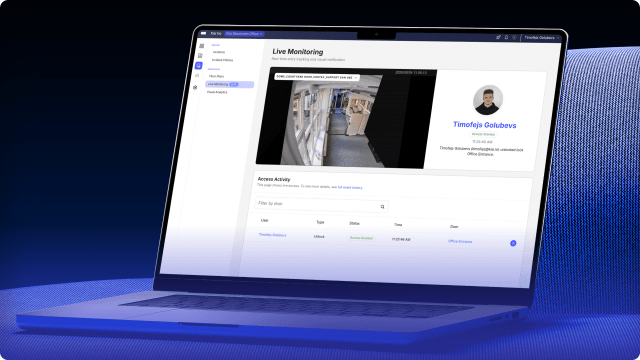The height and width of the screenshot is (360, 640).
Task: Click the circular help icon beside bell
Action: coord(514,38)
